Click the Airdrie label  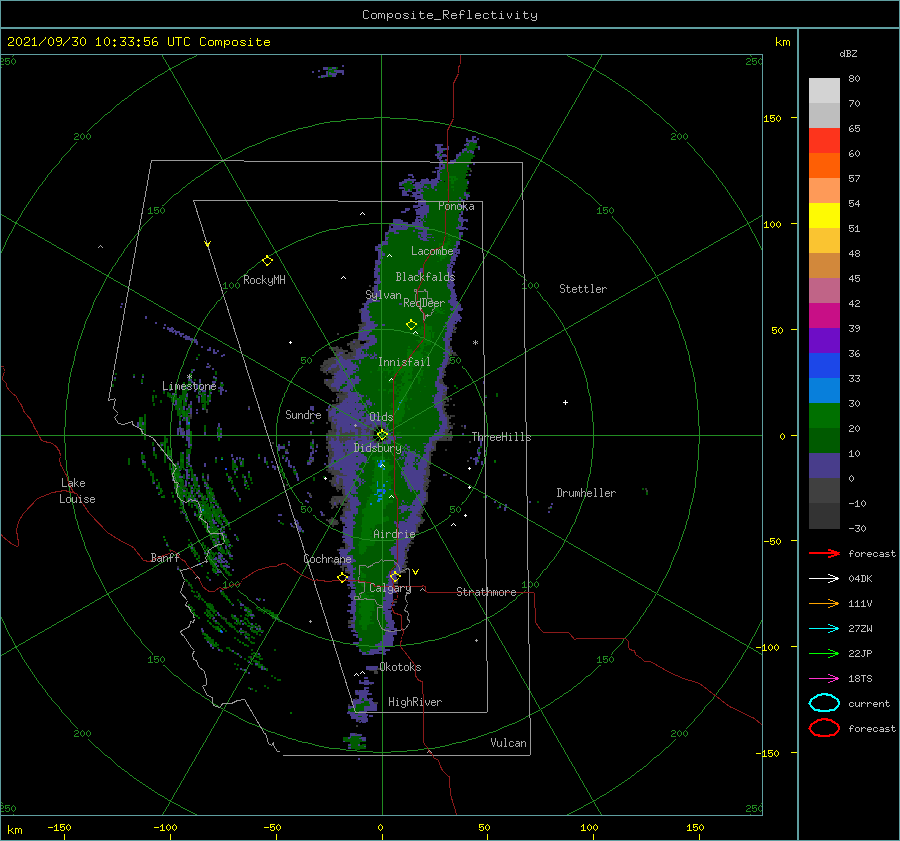(x=394, y=534)
